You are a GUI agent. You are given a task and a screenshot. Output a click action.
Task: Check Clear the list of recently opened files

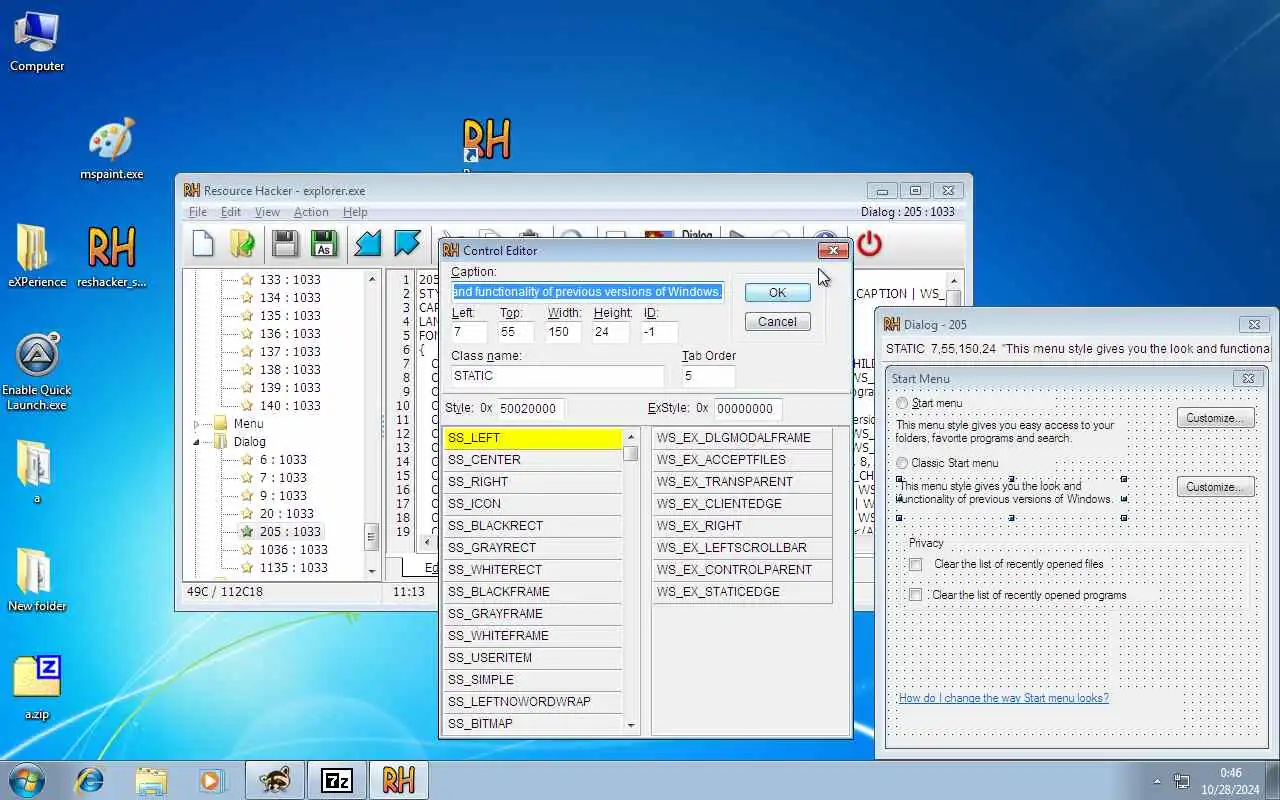point(915,564)
